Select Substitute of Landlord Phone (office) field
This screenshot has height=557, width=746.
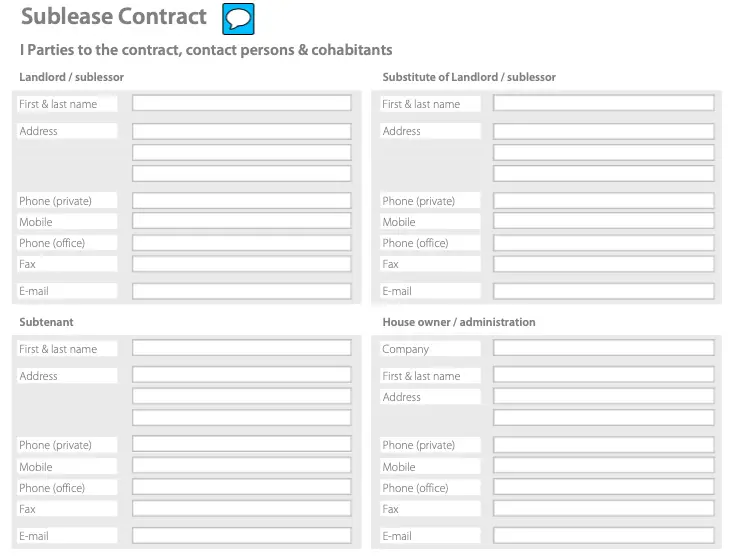(x=604, y=243)
